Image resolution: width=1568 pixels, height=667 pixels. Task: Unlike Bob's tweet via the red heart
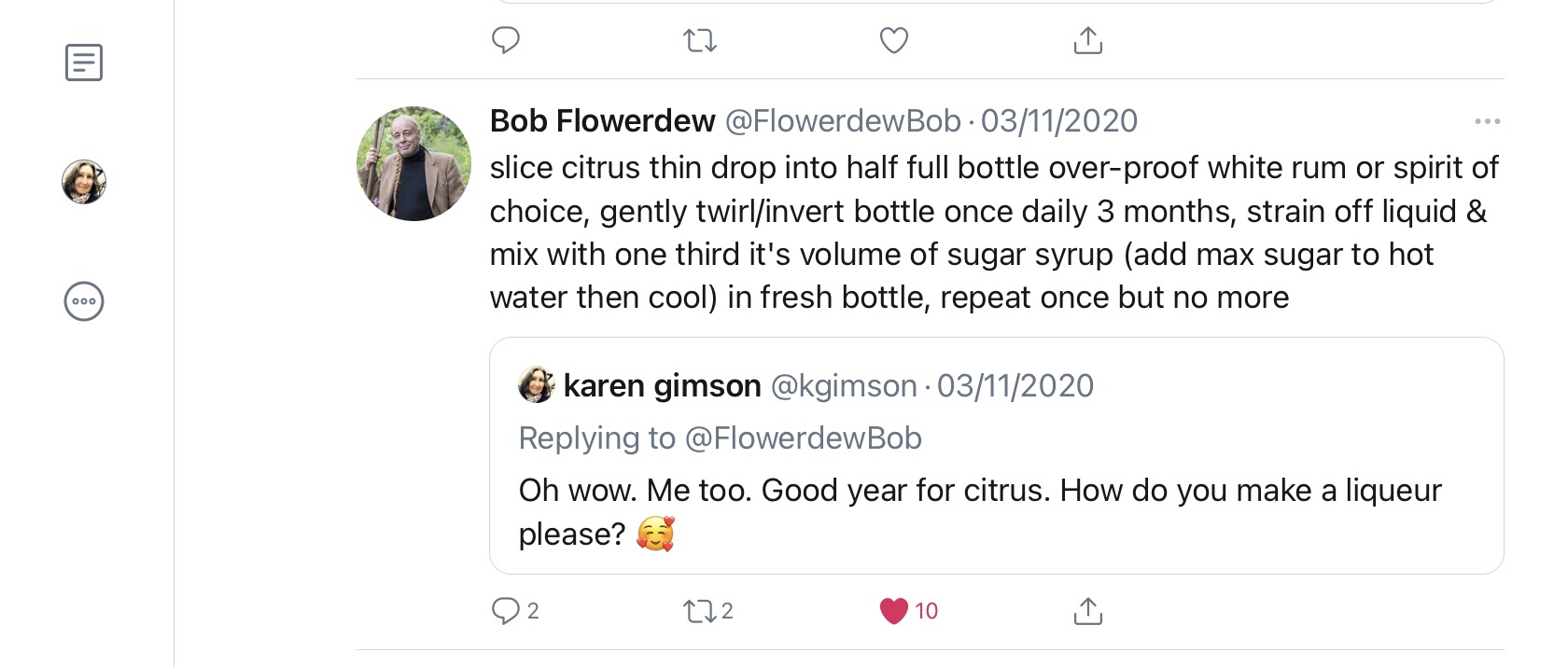(x=894, y=611)
